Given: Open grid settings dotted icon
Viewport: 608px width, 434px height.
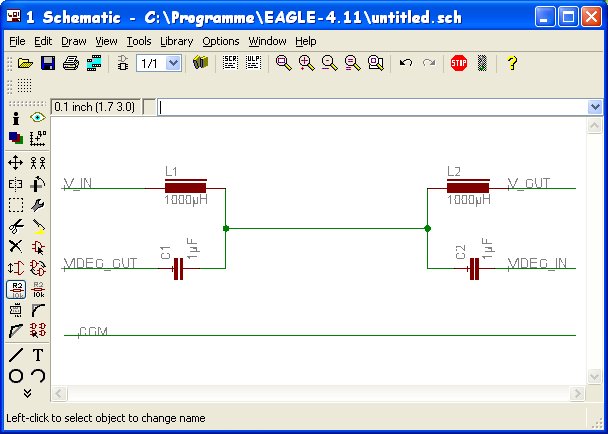Looking at the screenshot, I should pos(24,85).
